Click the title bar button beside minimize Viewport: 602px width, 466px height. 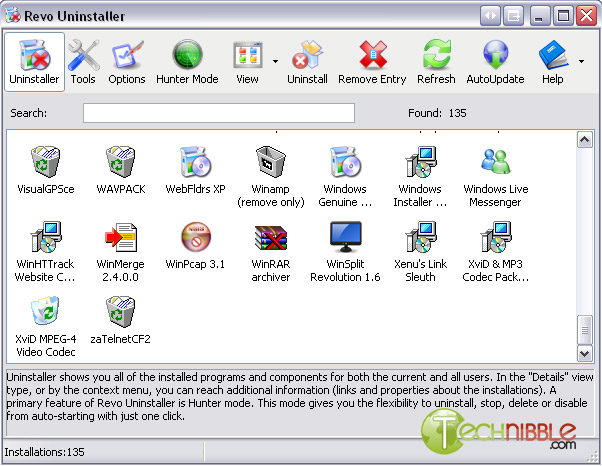[x=514, y=16]
